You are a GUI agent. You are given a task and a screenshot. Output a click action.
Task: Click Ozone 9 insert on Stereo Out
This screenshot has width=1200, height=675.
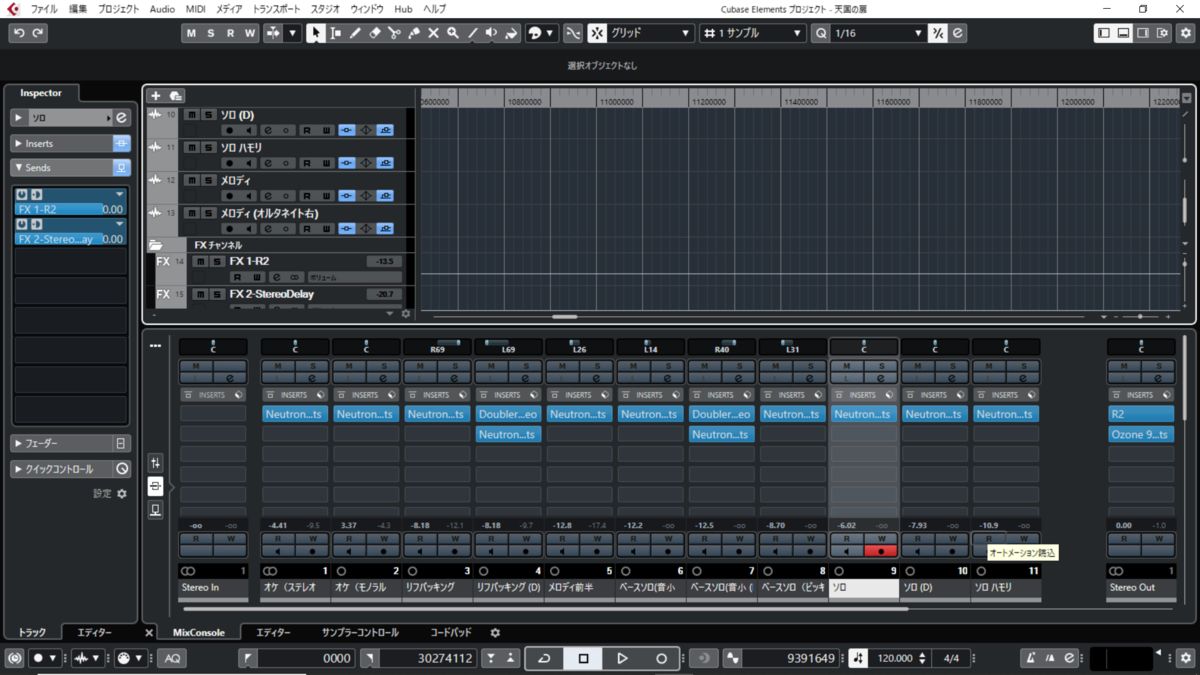[1141, 434]
